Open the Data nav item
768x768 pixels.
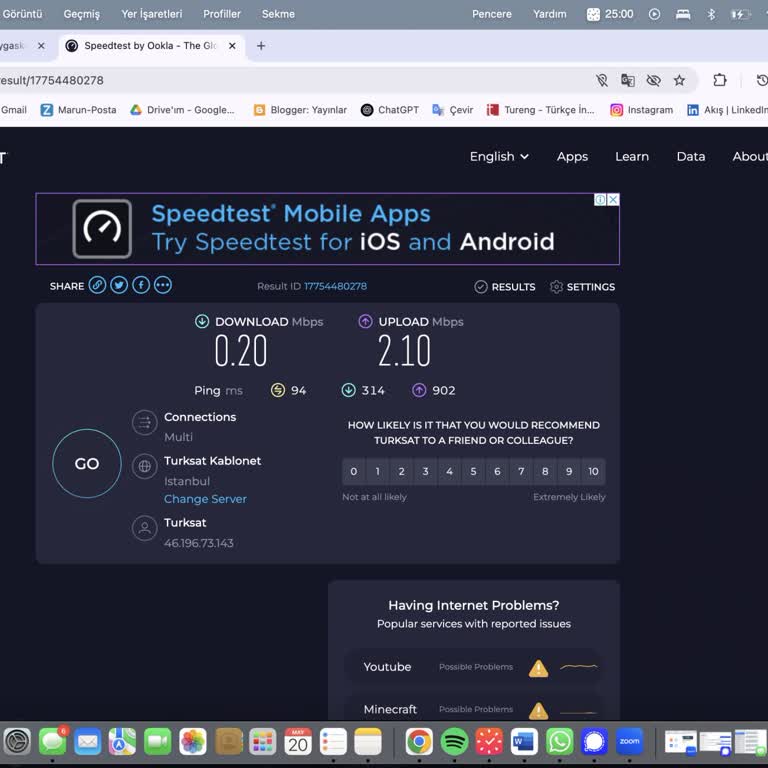point(691,156)
